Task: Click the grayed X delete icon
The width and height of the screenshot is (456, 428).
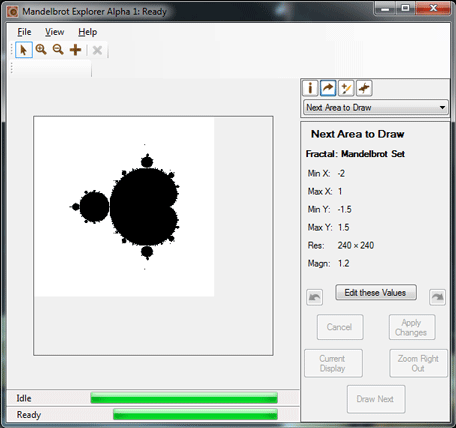Action: tap(97, 50)
